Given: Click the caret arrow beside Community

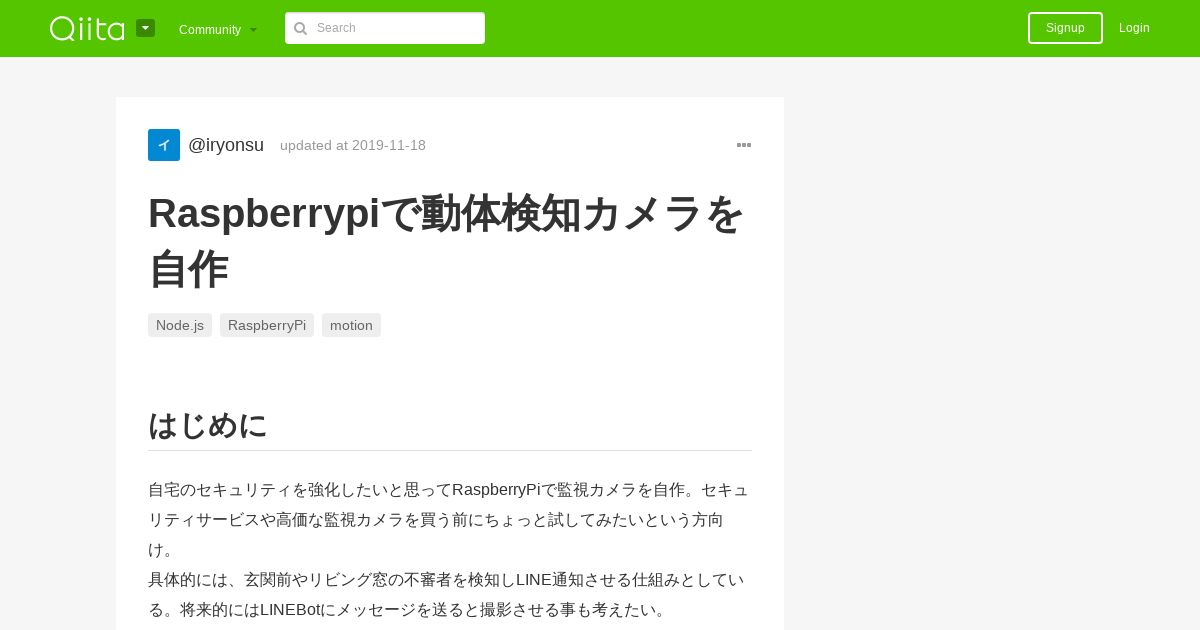Looking at the screenshot, I should (x=254, y=30).
